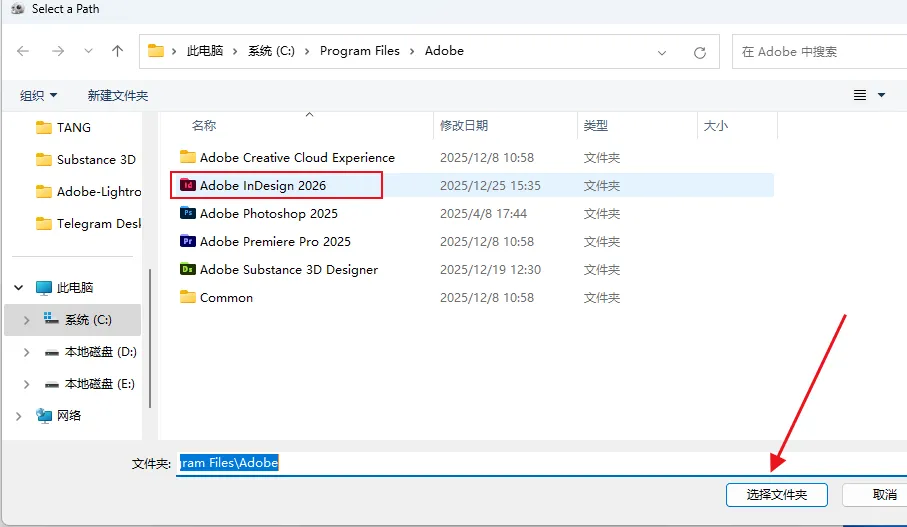Image resolution: width=907 pixels, height=527 pixels.
Task: Select 本地磁盘 (E:) drive
Action: 99,384
